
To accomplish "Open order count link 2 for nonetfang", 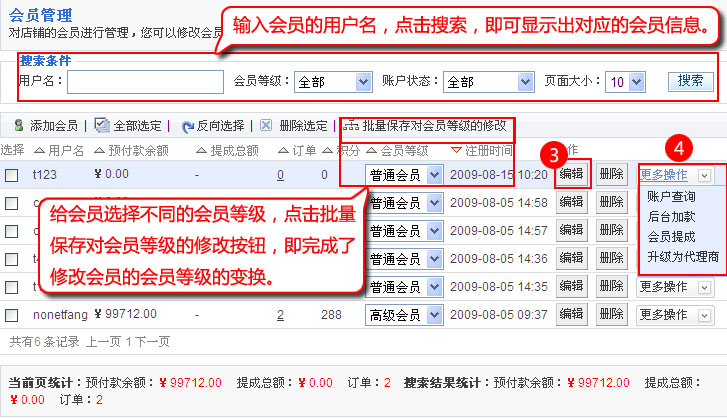I will pyautogui.click(x=281, y=315).
